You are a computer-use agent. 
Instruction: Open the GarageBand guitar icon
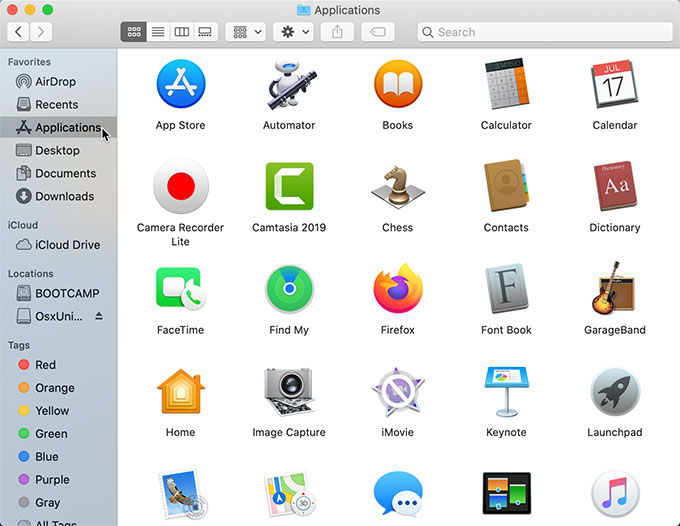point(613,288)
